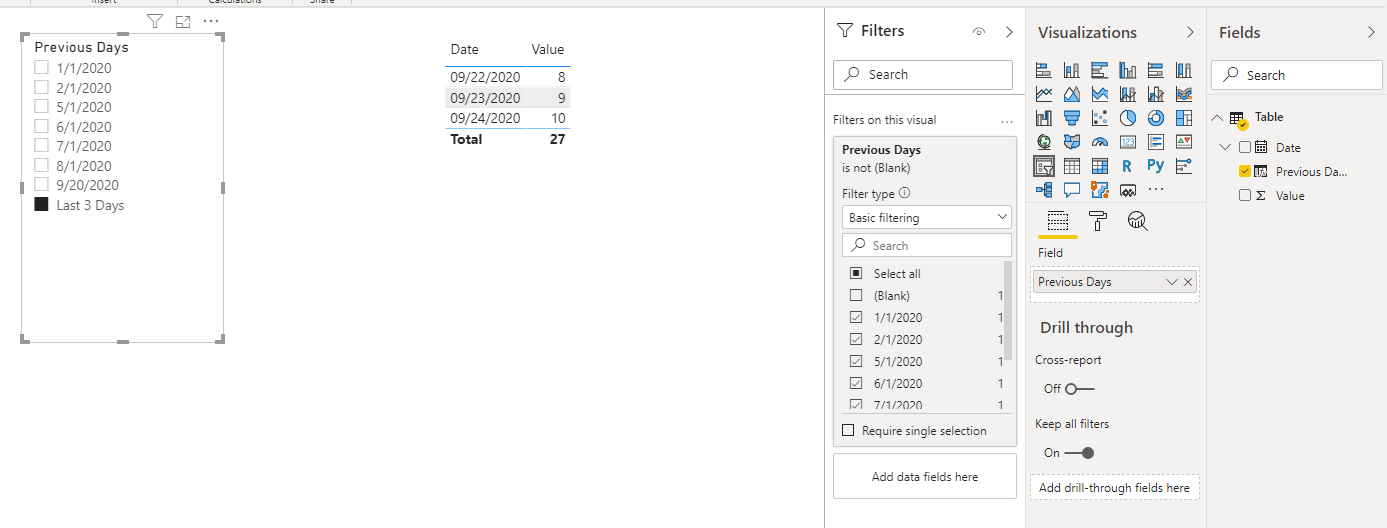Select the Waterfall chart visual
The image size is (1387, 528).
pyautogui.click(x=1044, y=118)
